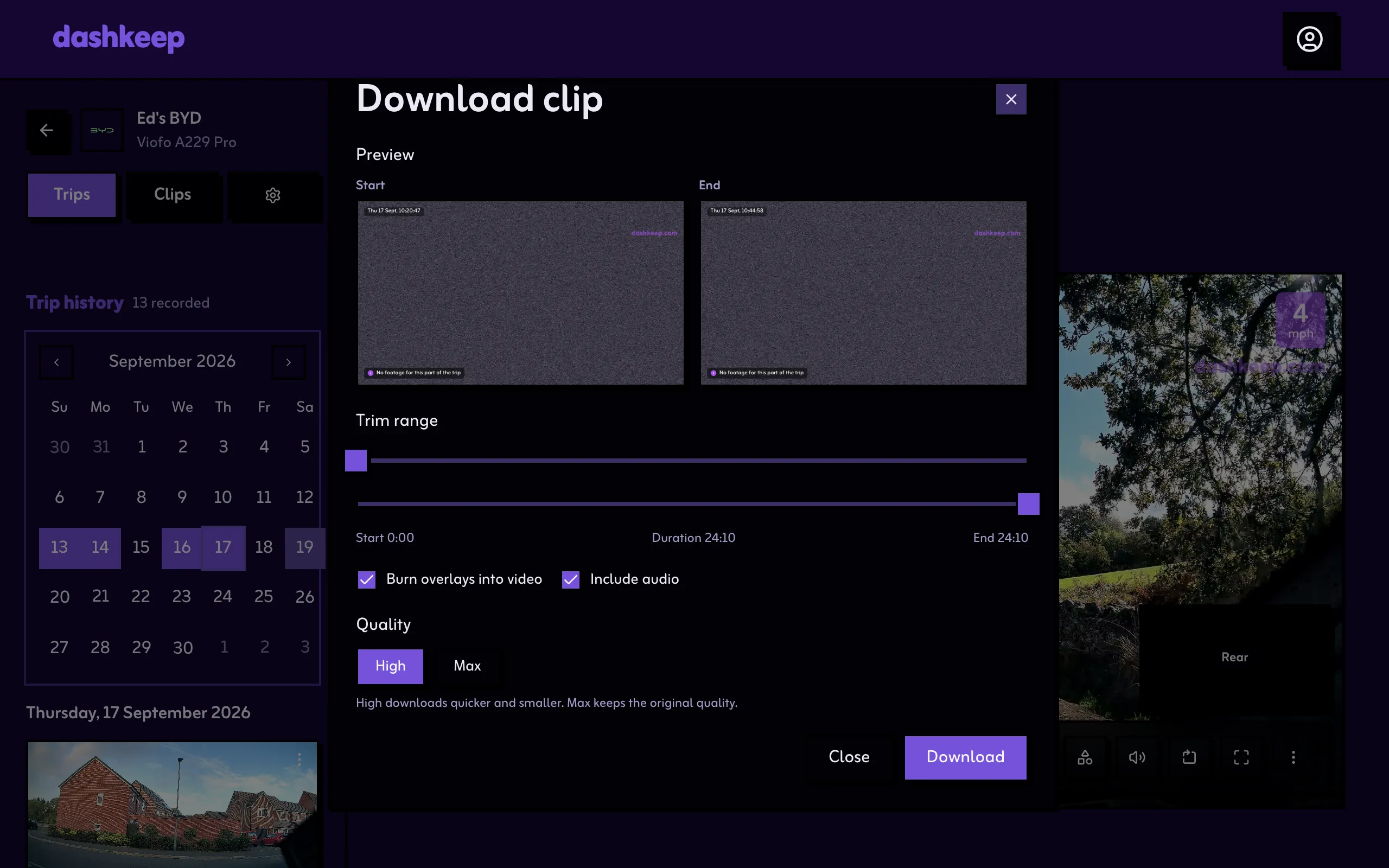Open the house trip video thumbnail
This screenshot has height=868, width=1389.
172,805
